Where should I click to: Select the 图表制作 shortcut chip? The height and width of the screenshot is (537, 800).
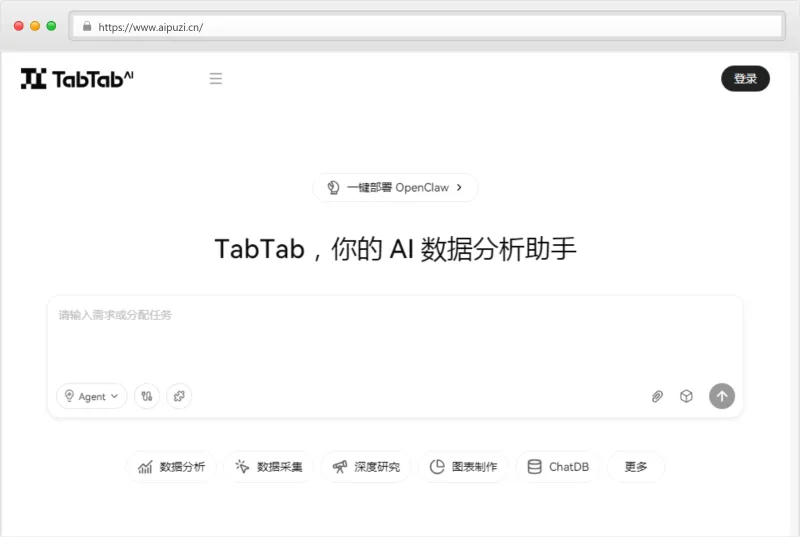point(463,467)
